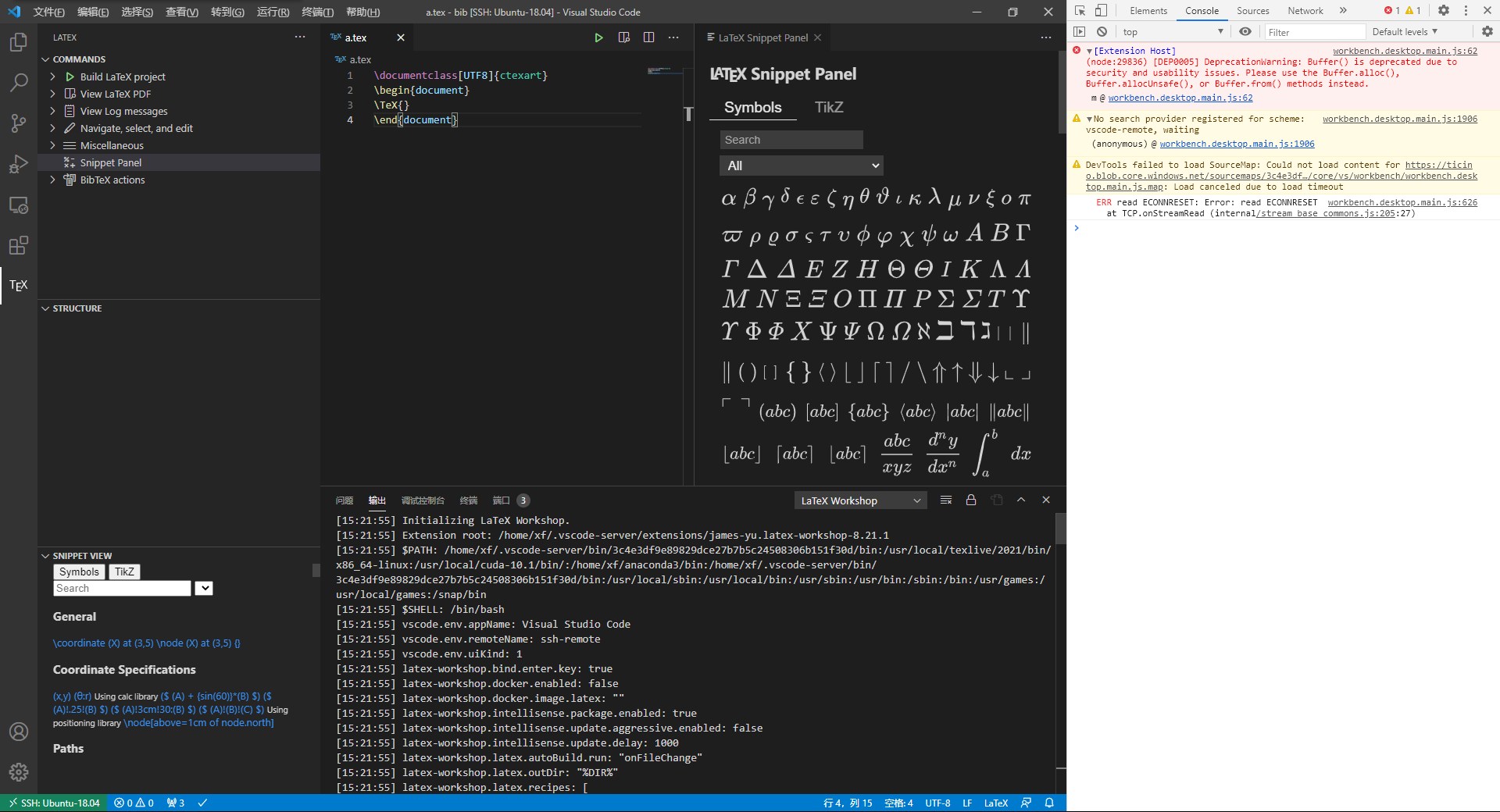Image resolution: width=1500 pixels, height=812 pixels.
Task: Select the TeX activity bar icon
Action: tap(19, 286)
